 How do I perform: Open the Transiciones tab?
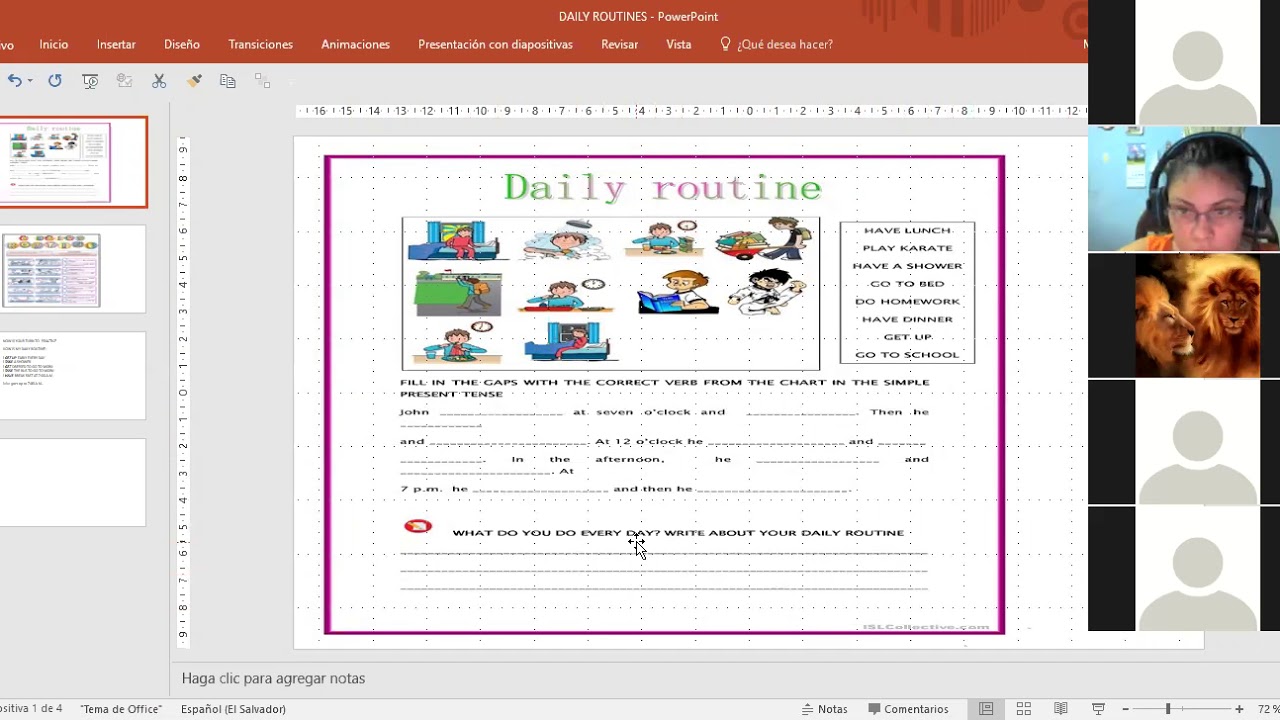(260, 44)
